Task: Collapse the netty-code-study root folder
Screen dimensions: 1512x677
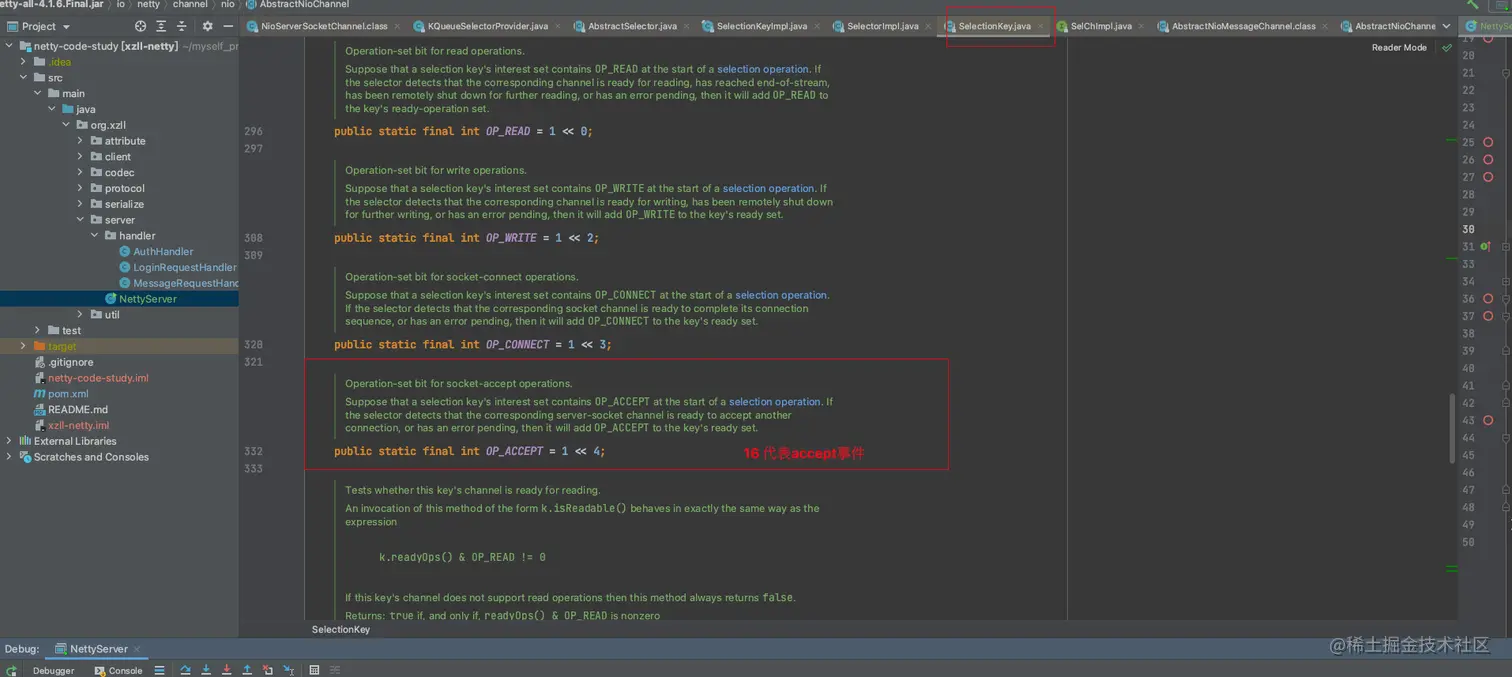Action: pyautogui.click(x=10, y=46)
